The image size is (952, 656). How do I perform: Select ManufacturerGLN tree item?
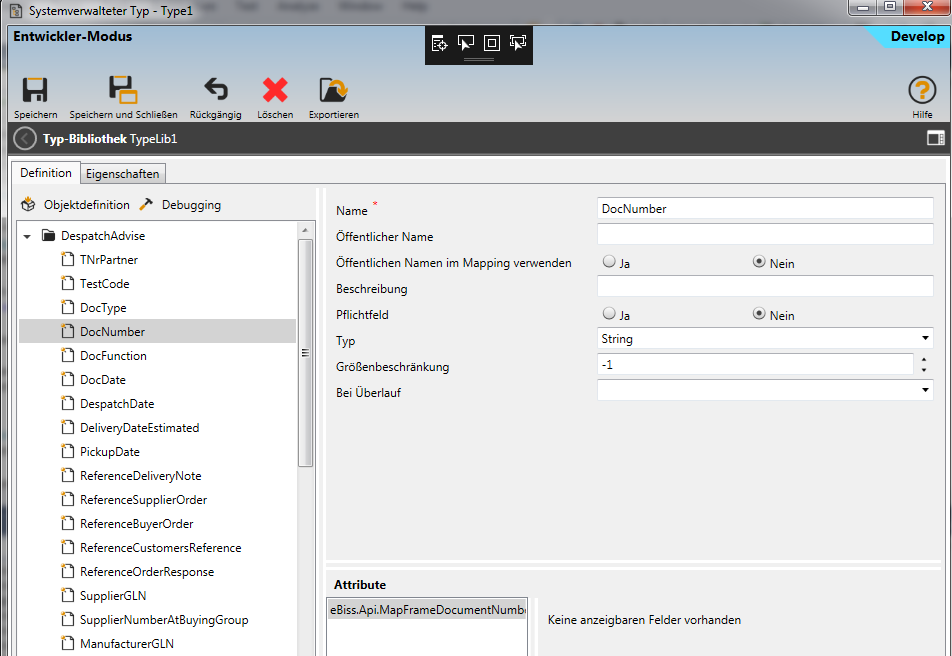[127, 643]
